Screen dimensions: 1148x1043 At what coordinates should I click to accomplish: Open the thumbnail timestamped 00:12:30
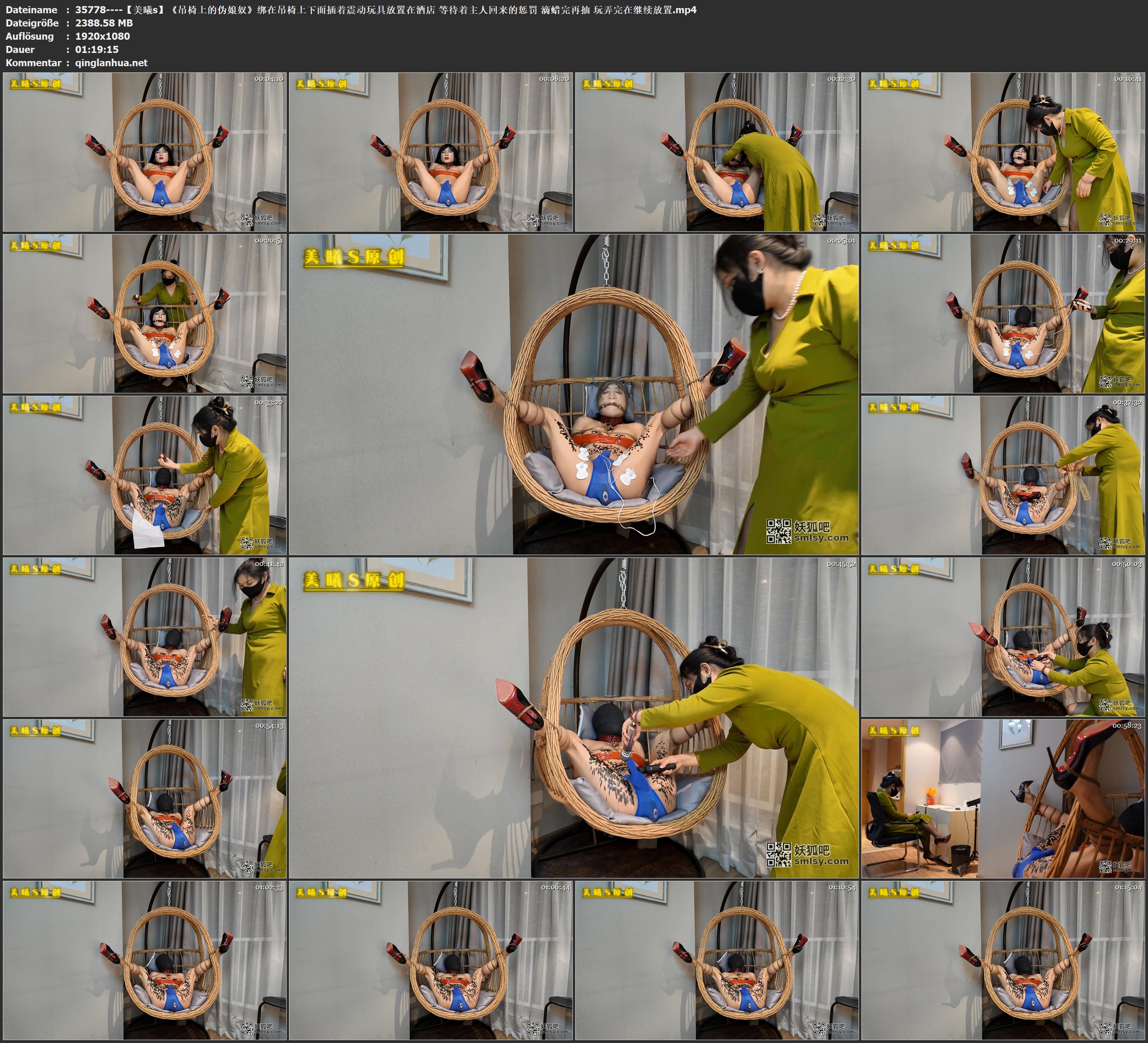[716, 151]
